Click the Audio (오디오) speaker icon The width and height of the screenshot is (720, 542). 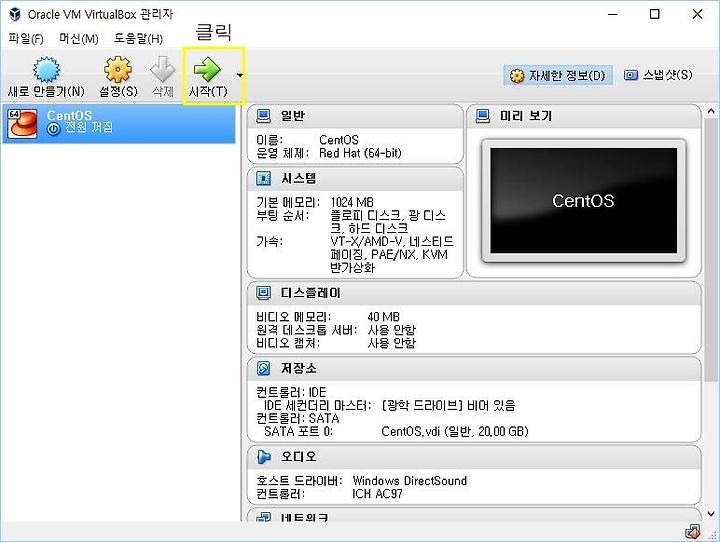[x=263, y=456]
